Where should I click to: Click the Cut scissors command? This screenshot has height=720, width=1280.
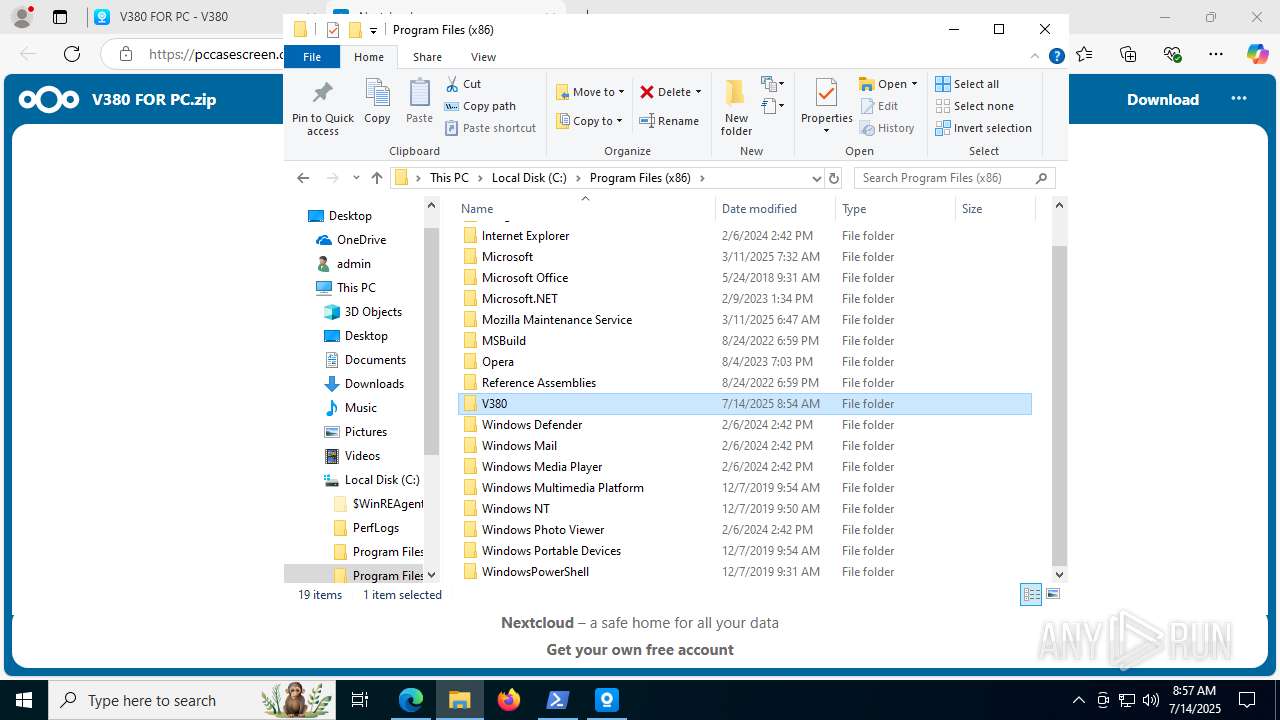click(x=464, y=84)
